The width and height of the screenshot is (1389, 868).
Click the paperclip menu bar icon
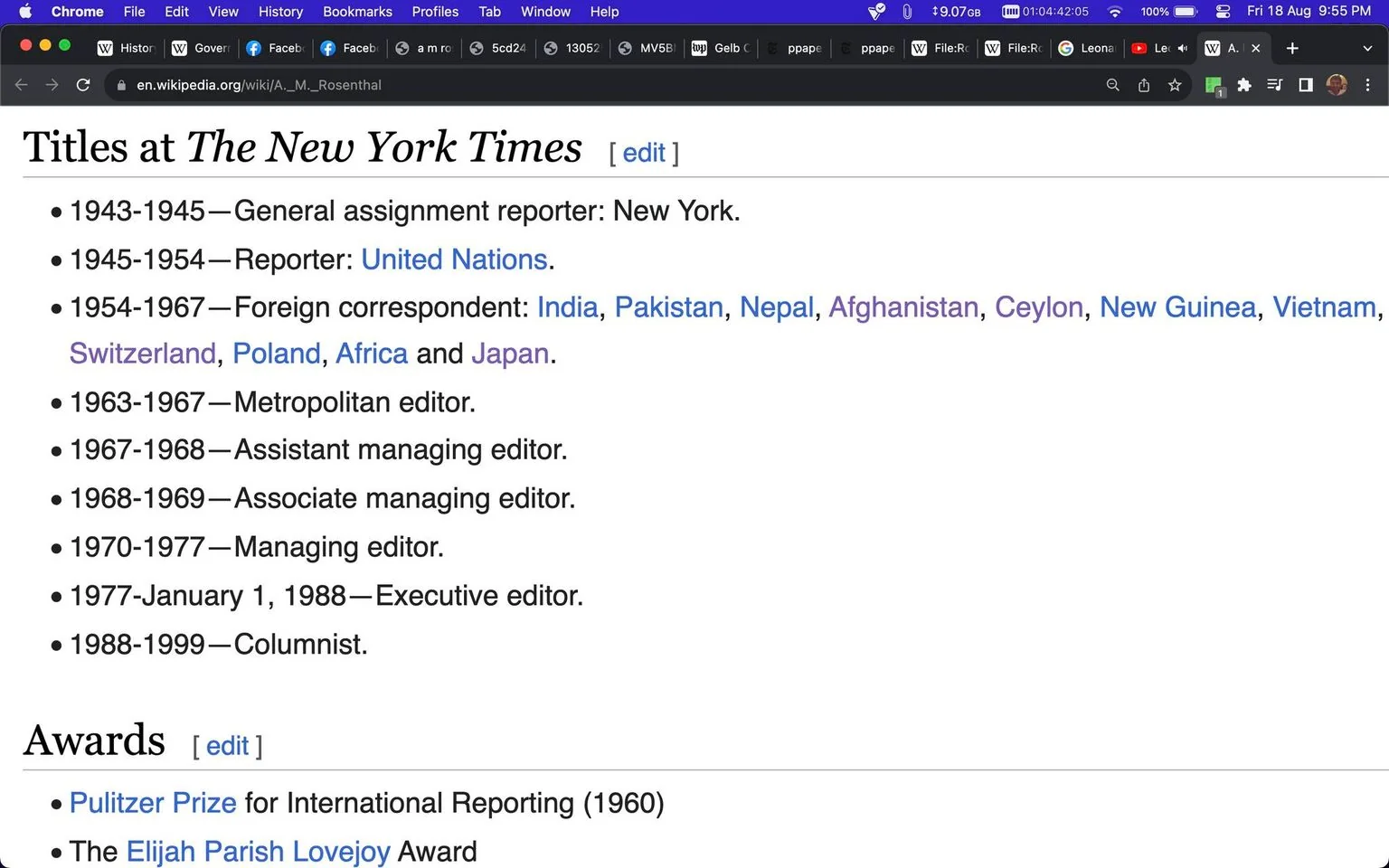coord(906,11)
